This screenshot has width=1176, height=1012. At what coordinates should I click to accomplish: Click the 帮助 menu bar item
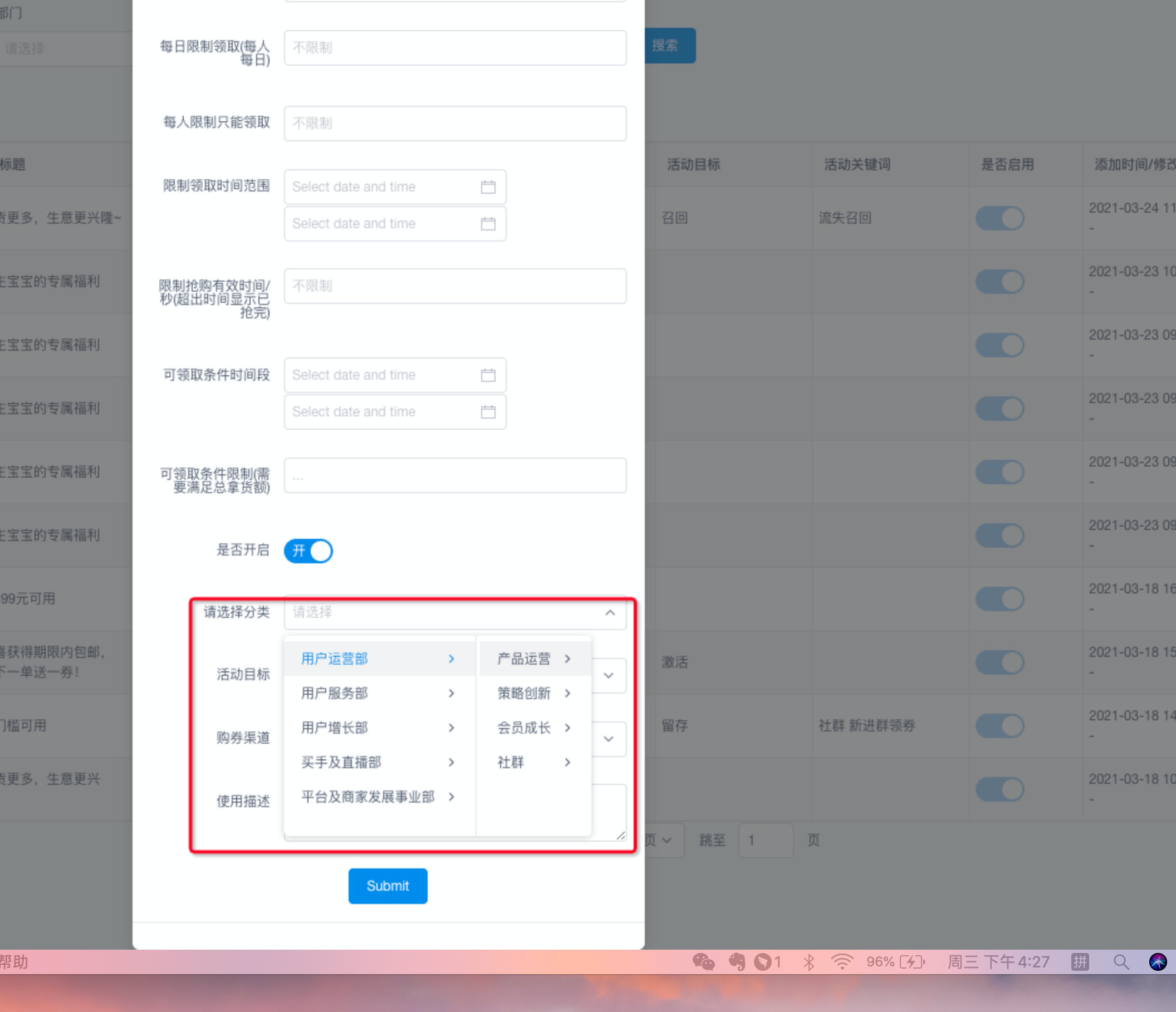13,961
